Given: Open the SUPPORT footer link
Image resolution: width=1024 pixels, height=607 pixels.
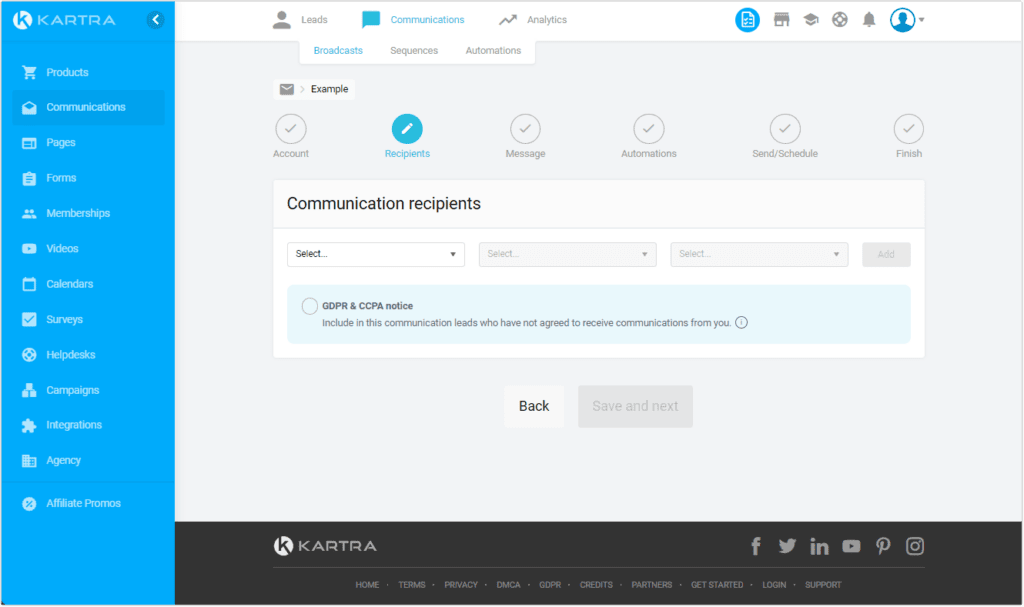Looking at the screenshot, I should coord(823,585).
